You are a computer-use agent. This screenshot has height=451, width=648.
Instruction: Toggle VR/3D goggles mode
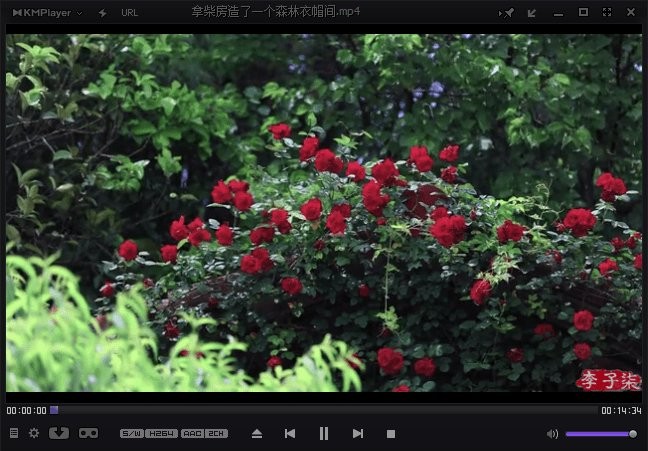(88, 433)
